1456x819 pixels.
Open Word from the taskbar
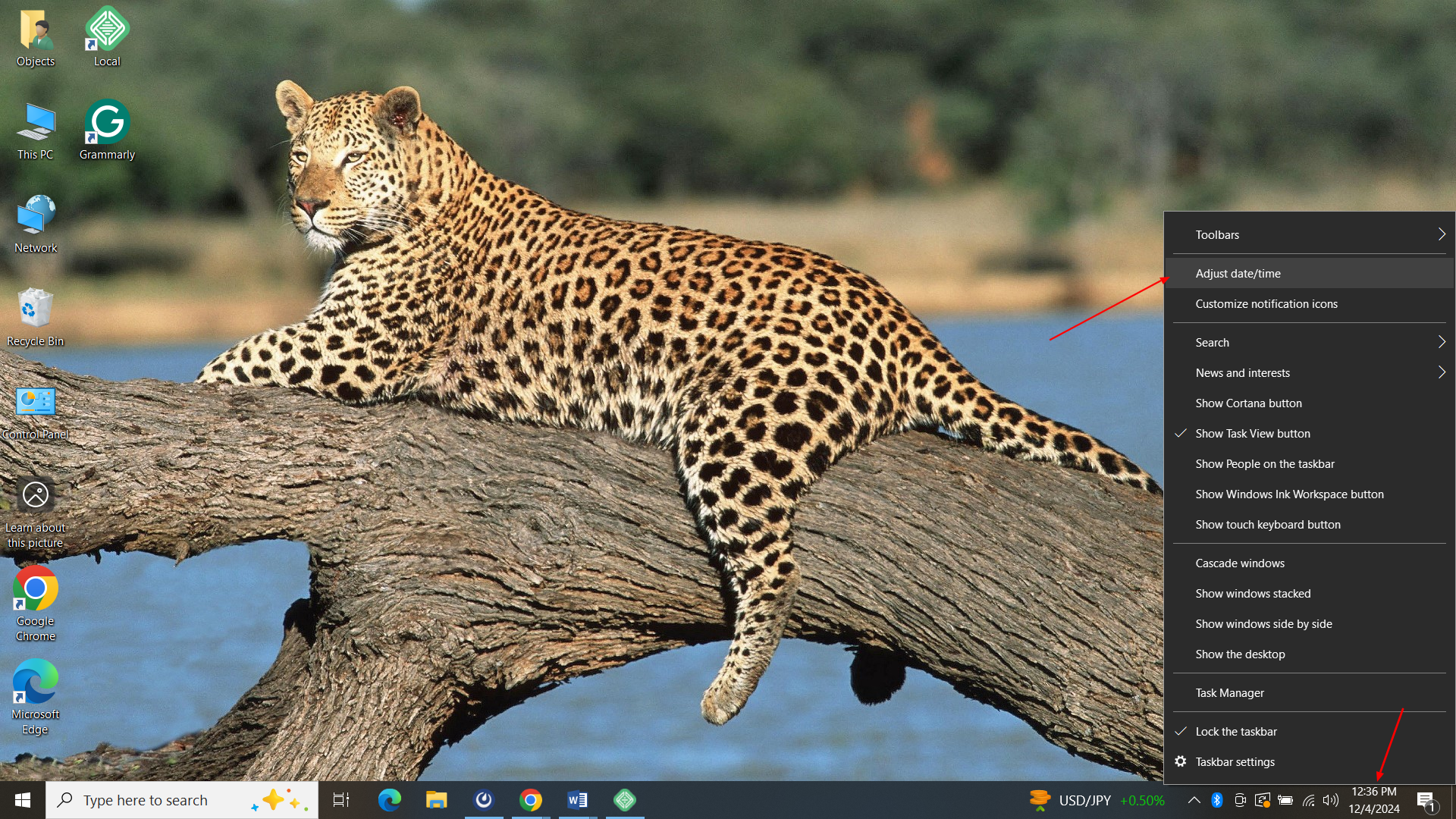[578, 800]
